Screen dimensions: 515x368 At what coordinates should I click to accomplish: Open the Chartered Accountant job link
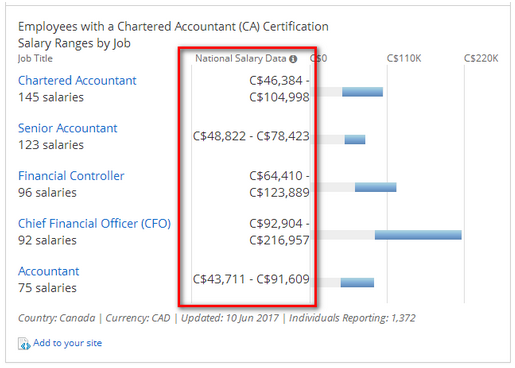(x=77, y=81)
